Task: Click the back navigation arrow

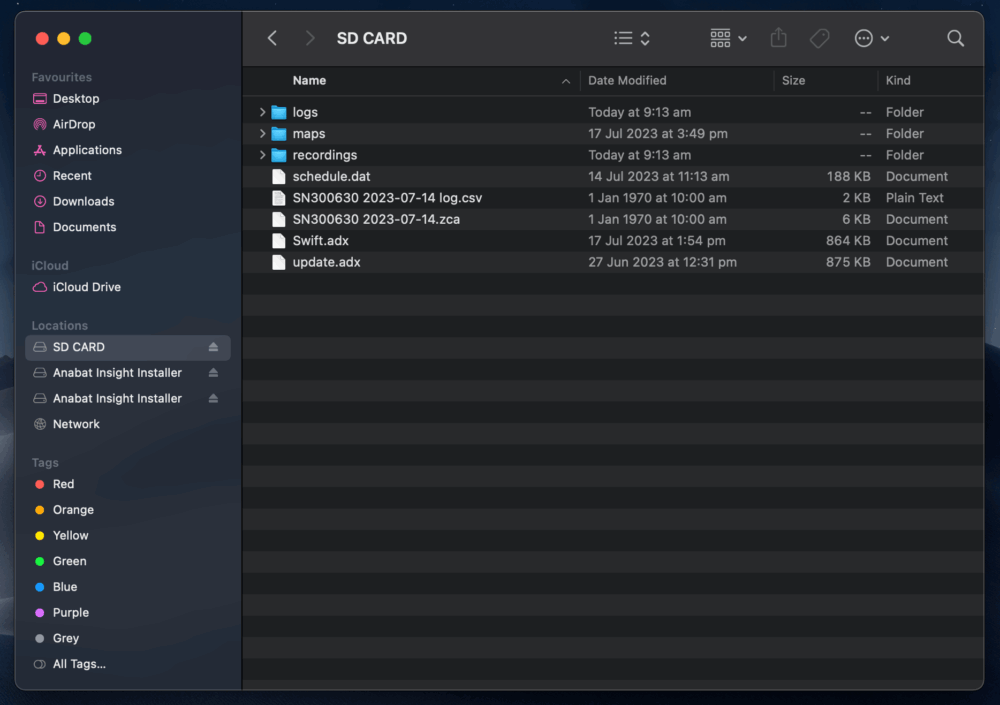Action: 272,38
